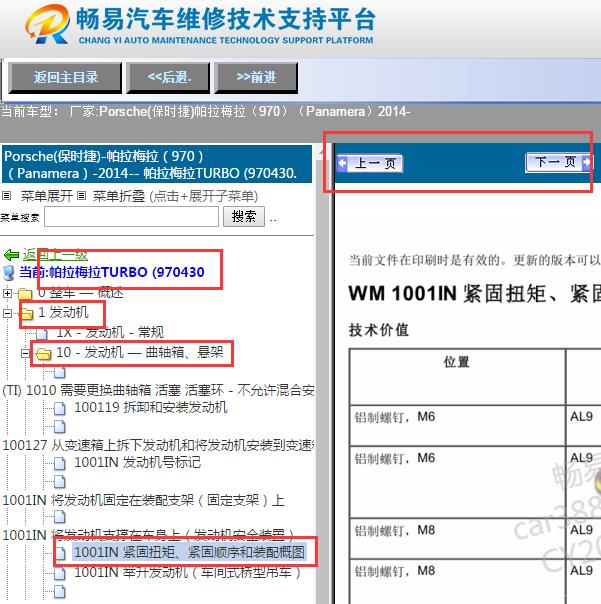The height and width of the screenshot is (604, 601).
Task: Click the Porsche Panamera TURBO panel header
Action: (157, 164)
